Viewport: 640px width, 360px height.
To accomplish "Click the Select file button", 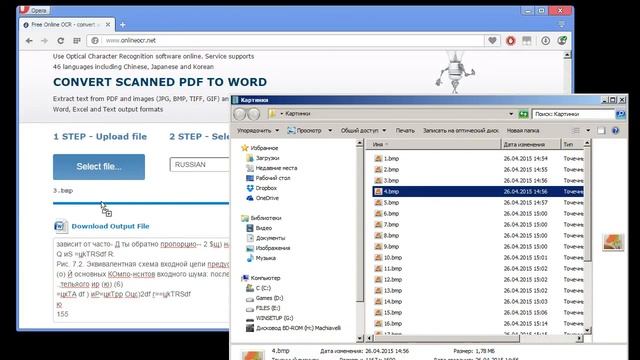I will (x=99, y=167).
